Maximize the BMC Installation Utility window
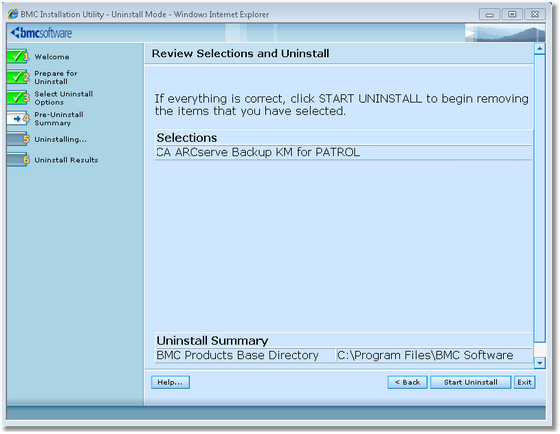The width and height of the screenshot is (560, 434). pyautogui.click(x=512, y=14)
